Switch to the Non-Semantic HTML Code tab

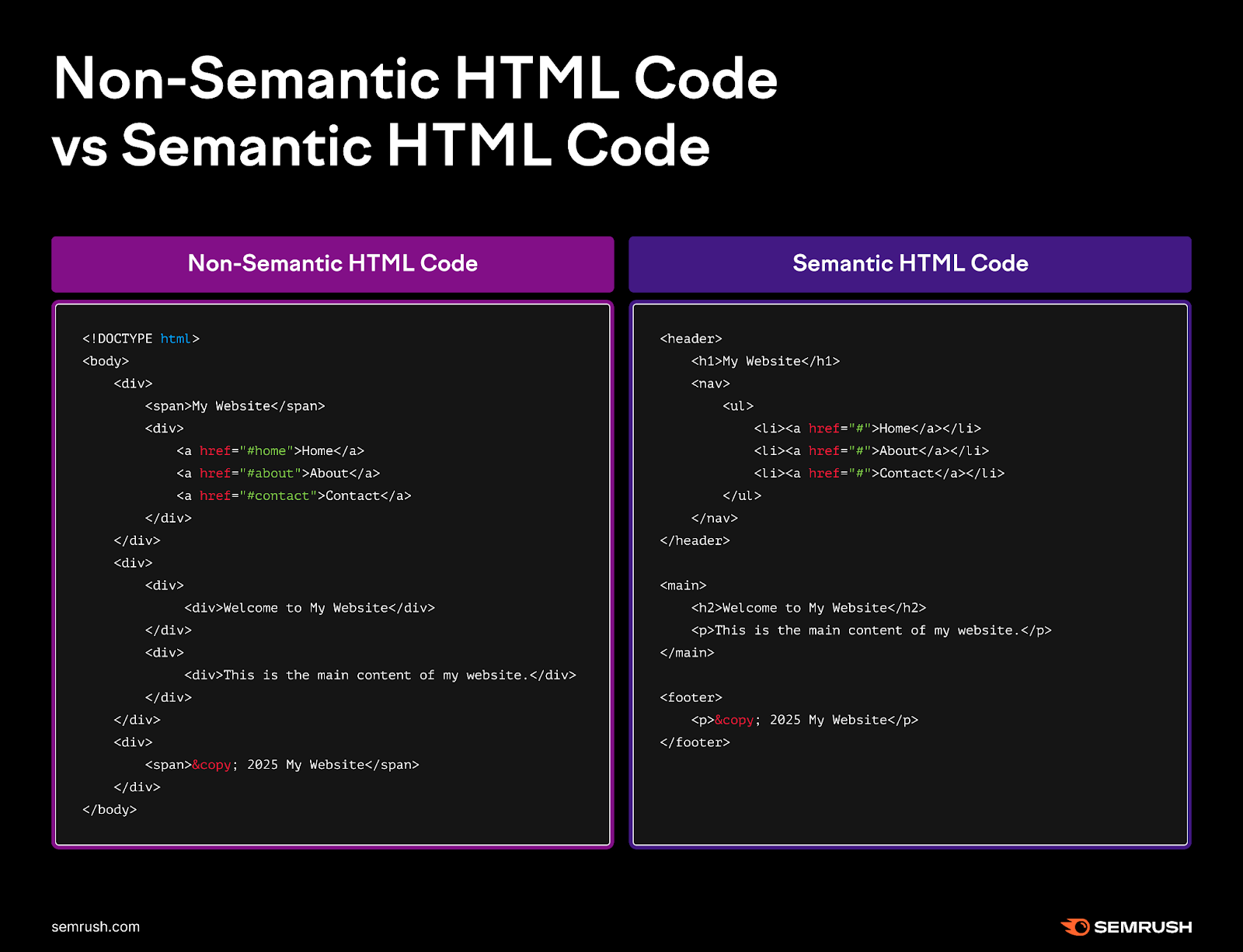point(333,264)
